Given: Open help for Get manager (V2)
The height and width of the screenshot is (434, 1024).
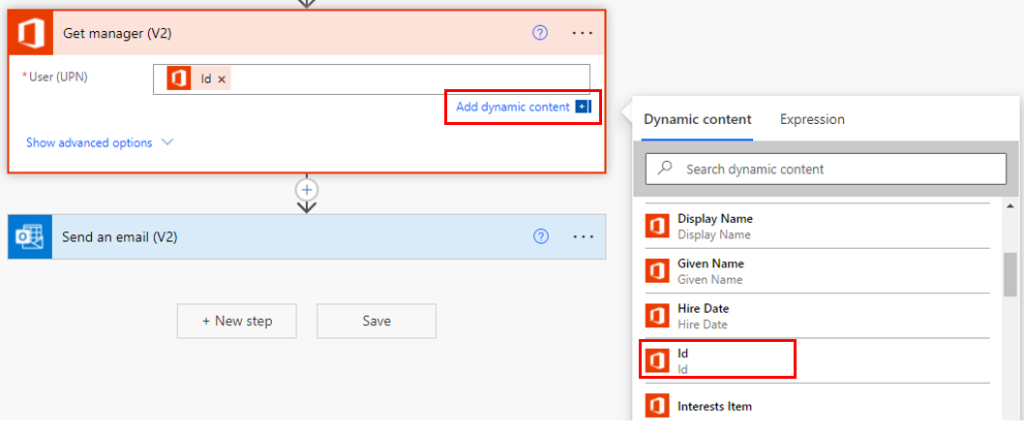Looking at the screenshot, I should tap(540, 33).
